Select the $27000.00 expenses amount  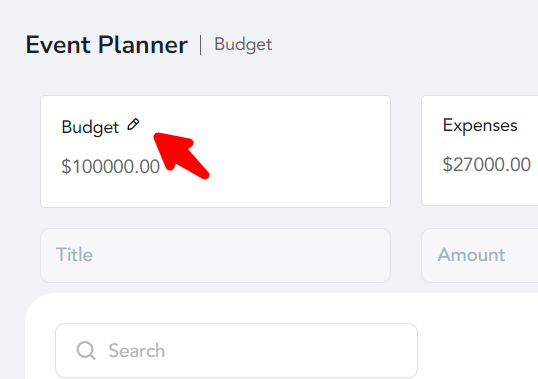487,164
